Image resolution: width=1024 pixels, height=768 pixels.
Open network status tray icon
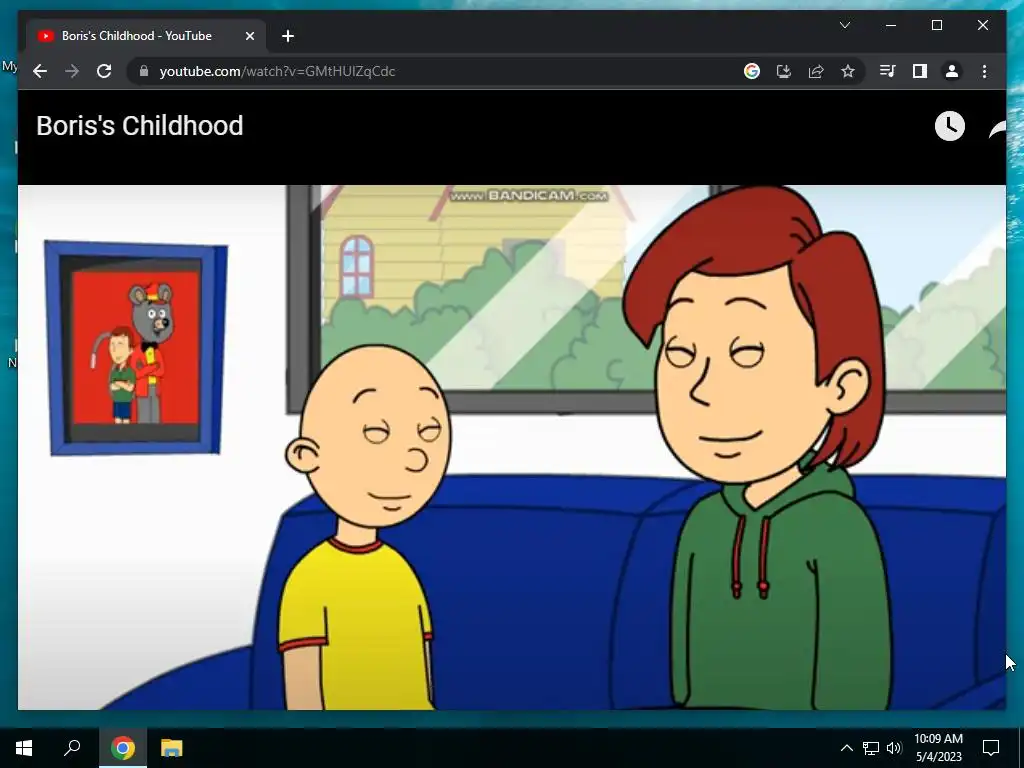(x=871, y=748)
